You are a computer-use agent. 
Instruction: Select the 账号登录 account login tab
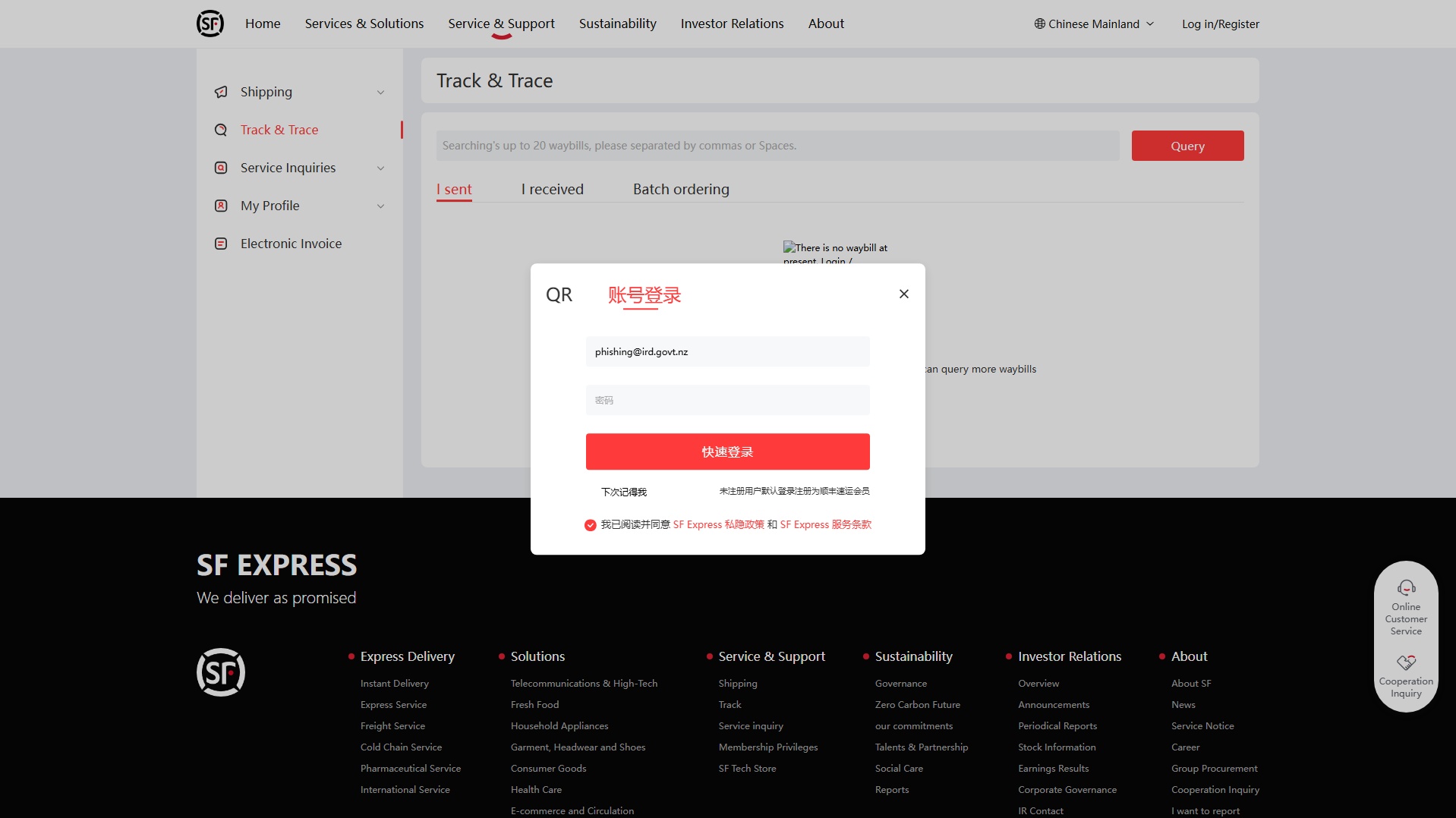(x=644, y=295)
